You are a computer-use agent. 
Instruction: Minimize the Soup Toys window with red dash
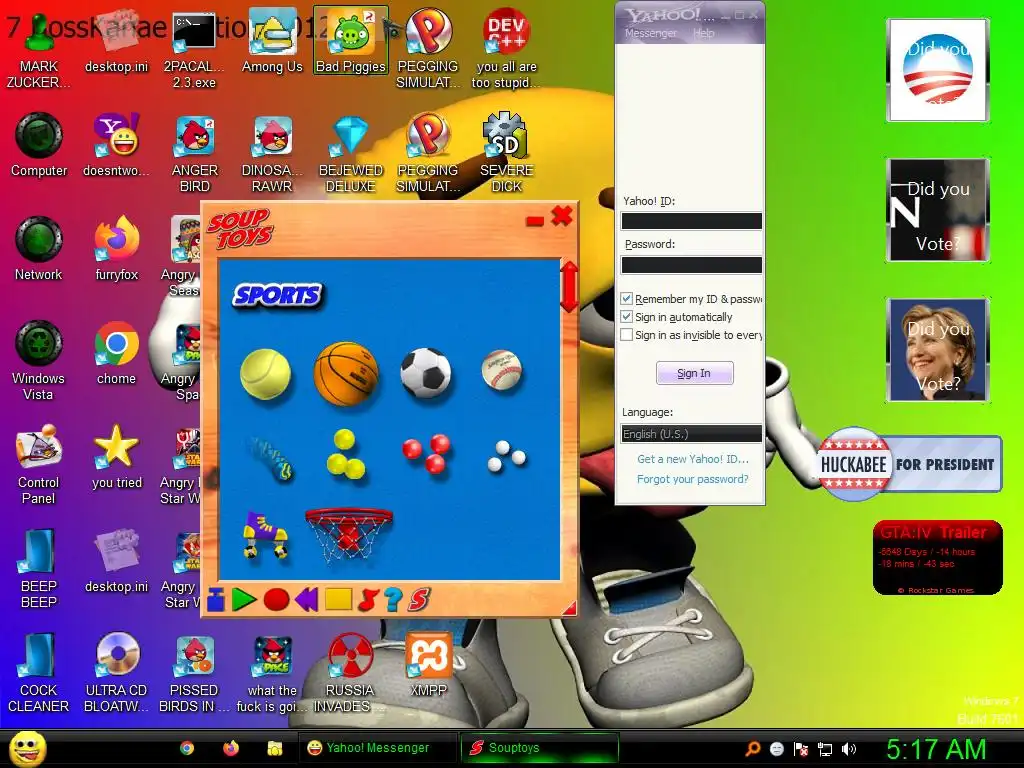point(535,221)
